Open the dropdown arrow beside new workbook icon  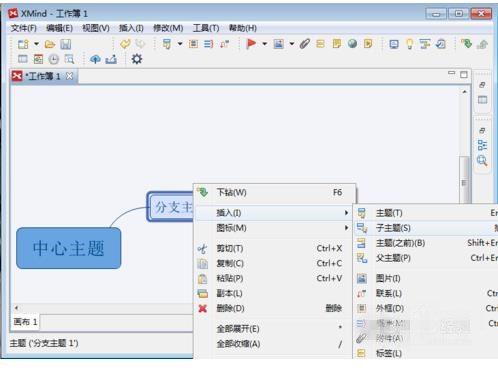click(x=36, y=44)
